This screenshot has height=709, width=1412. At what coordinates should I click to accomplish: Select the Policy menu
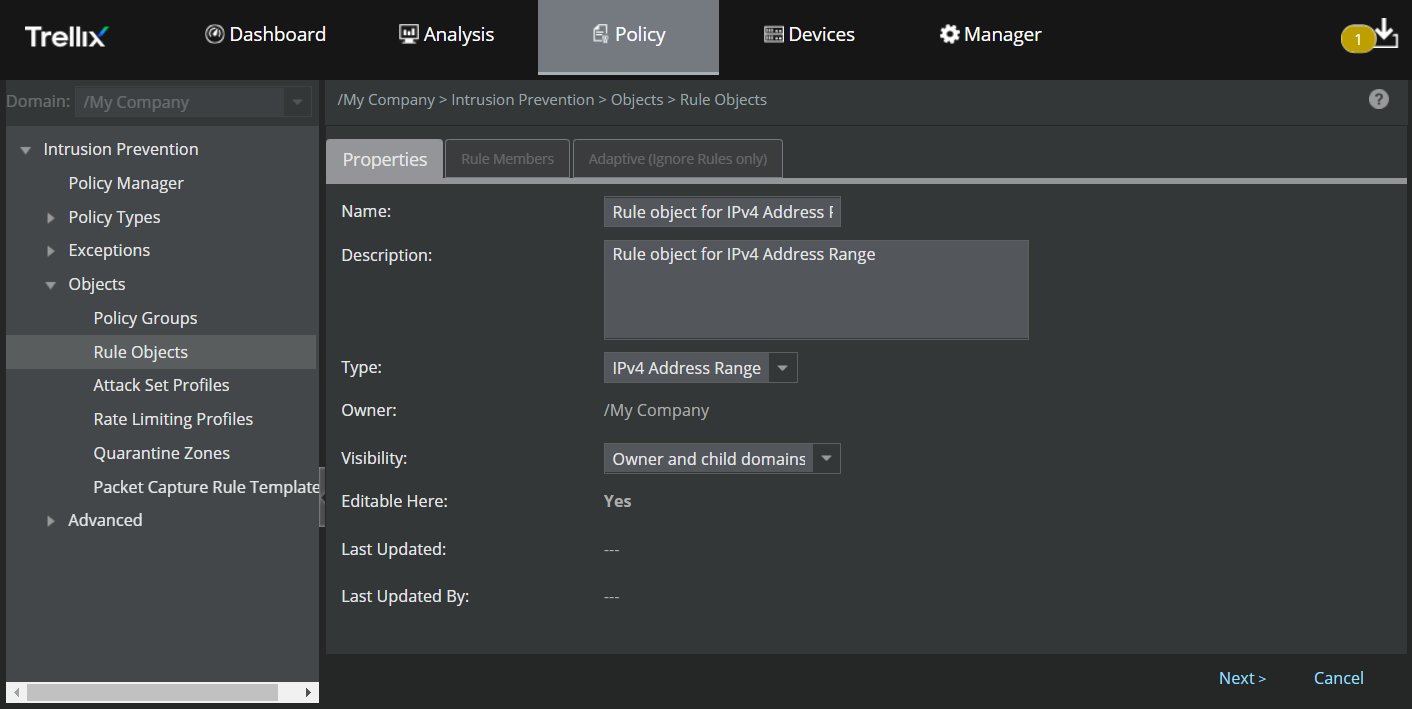click(628, 36)
